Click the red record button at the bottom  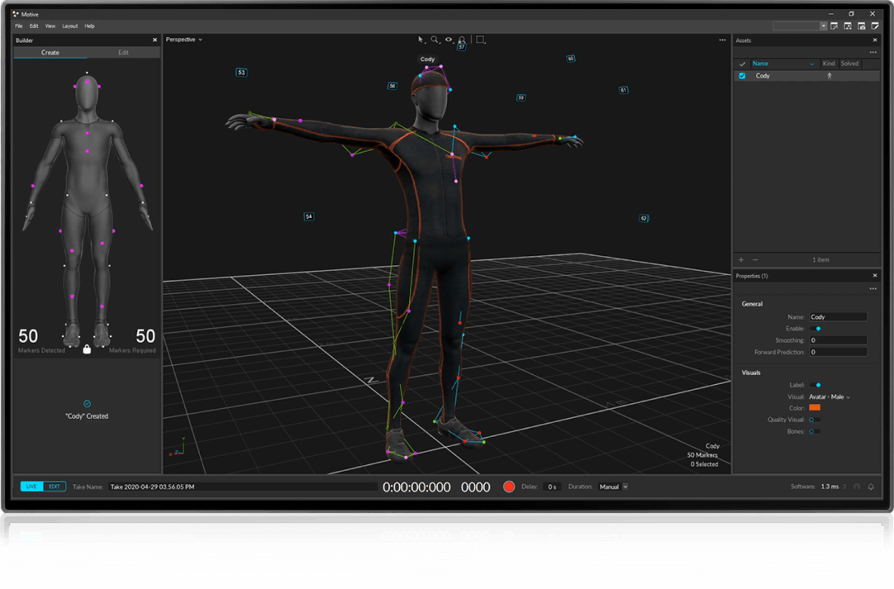coord(509,487)
